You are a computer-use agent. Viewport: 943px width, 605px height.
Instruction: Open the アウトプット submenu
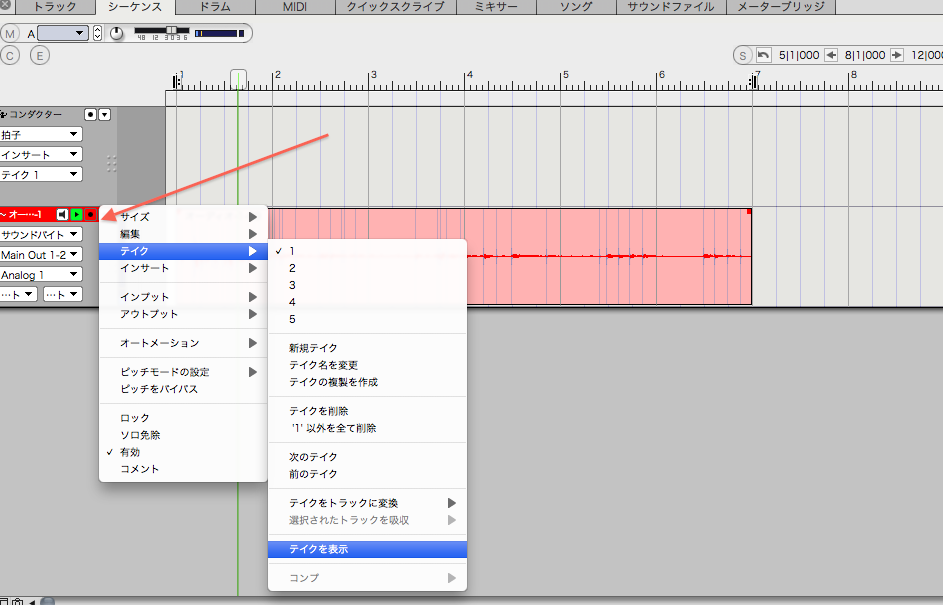(x=183, y=314)
